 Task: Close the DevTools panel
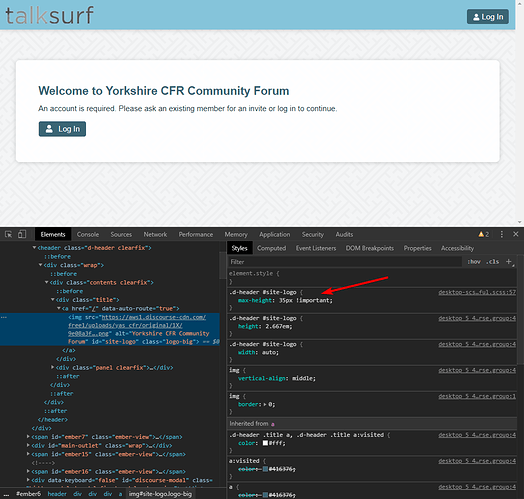pos(516,234)
